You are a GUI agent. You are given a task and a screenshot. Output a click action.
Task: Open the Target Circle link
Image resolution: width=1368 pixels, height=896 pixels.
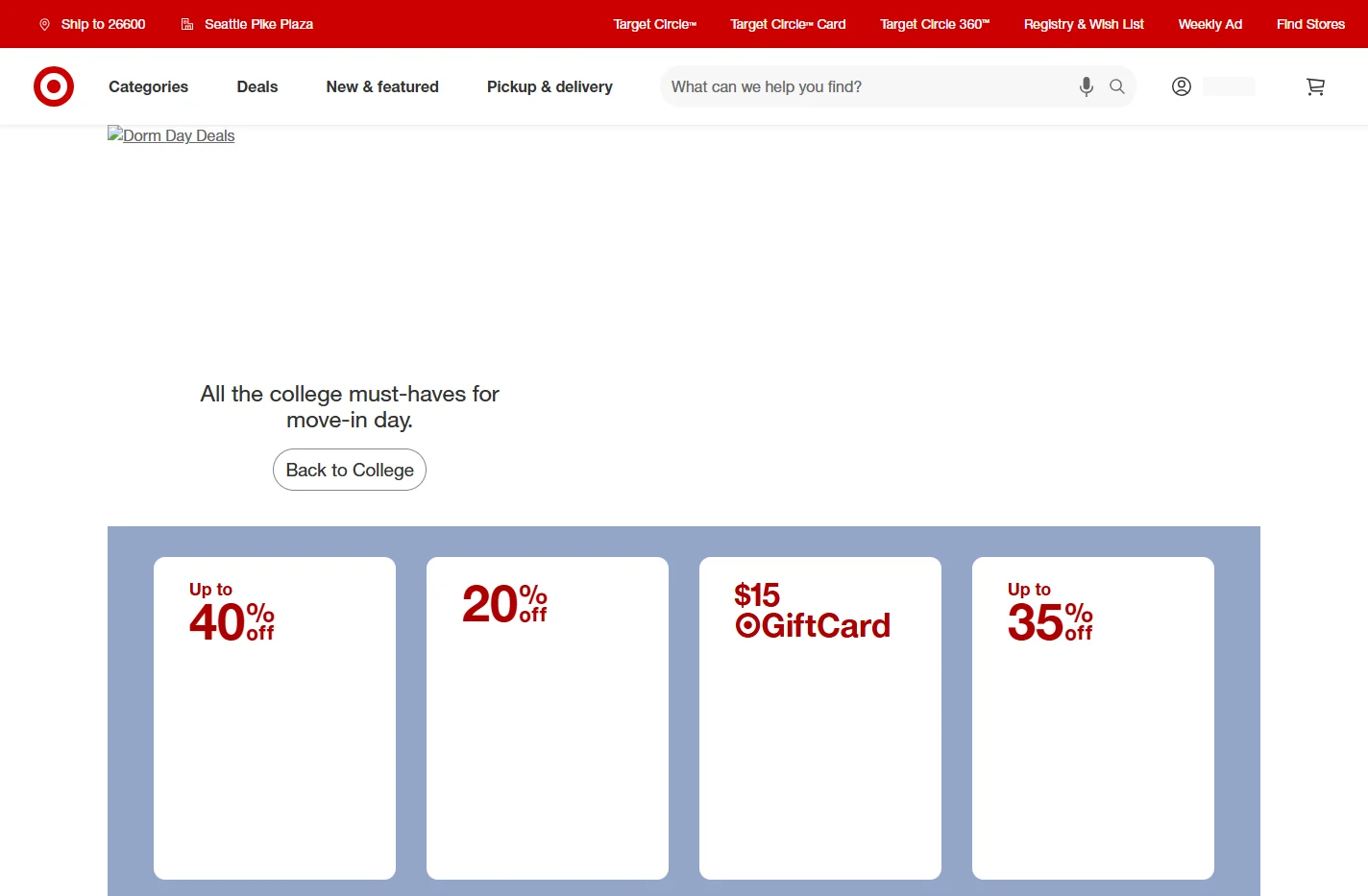point(655,24)
